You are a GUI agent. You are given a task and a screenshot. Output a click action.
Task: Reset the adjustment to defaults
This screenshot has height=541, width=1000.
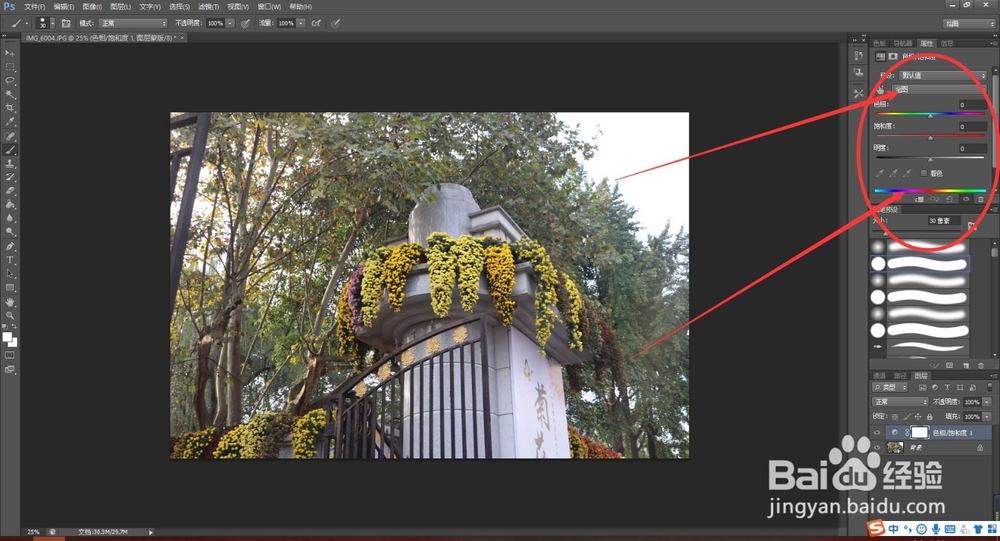click(x=950, y=200)
